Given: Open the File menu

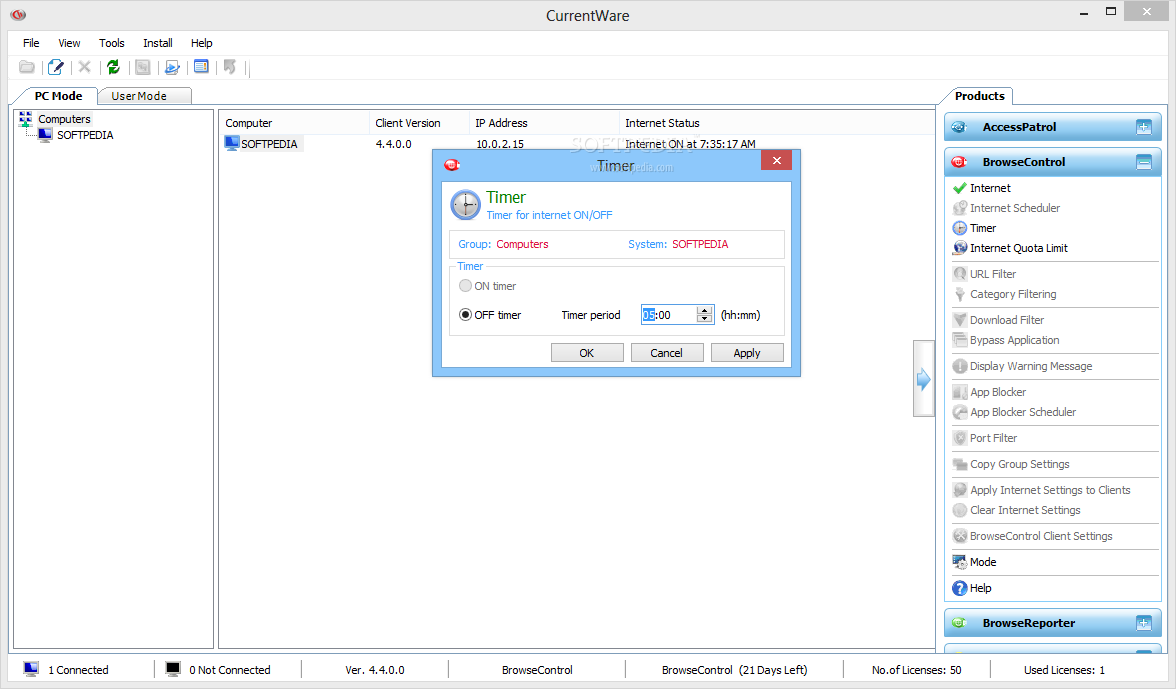Looking at the screenshot, I should [31, 43].
